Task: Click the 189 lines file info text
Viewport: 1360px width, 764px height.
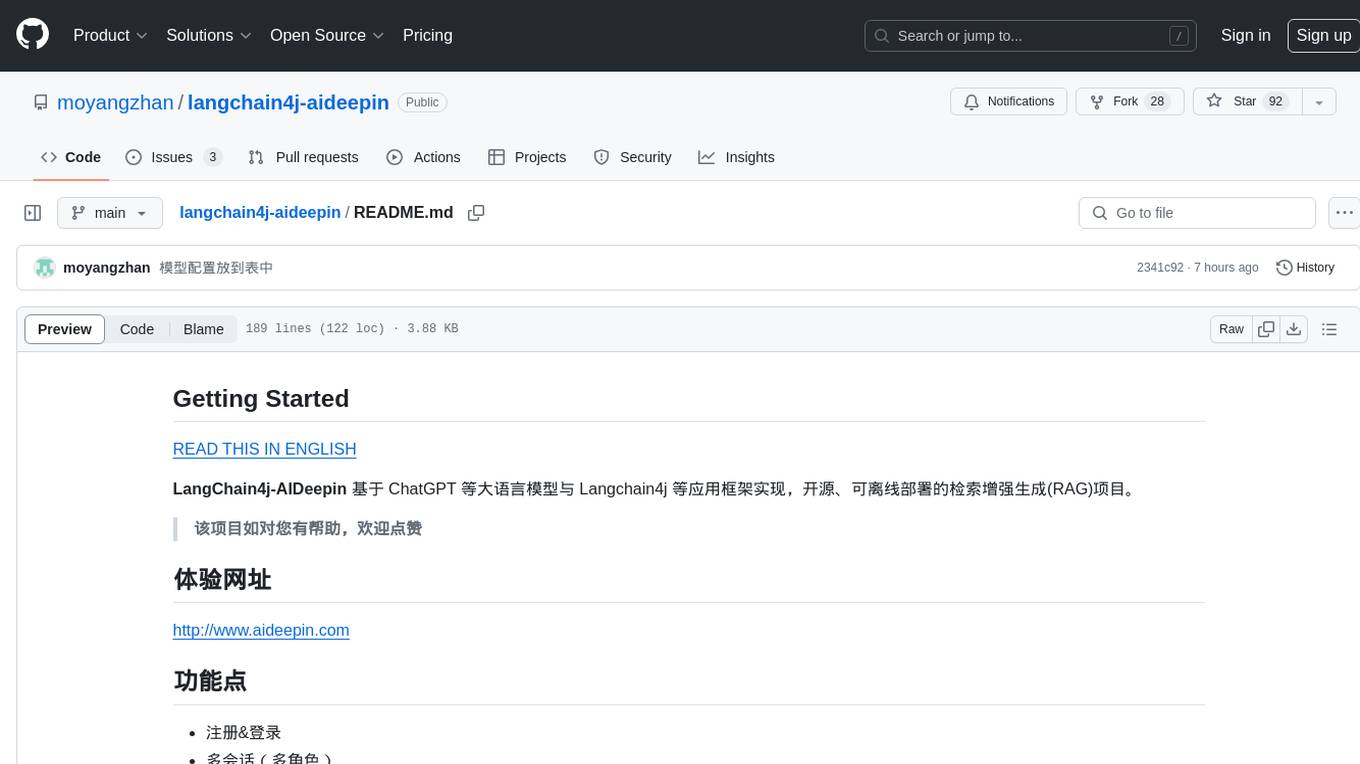Action: click(x=352, y=329)
